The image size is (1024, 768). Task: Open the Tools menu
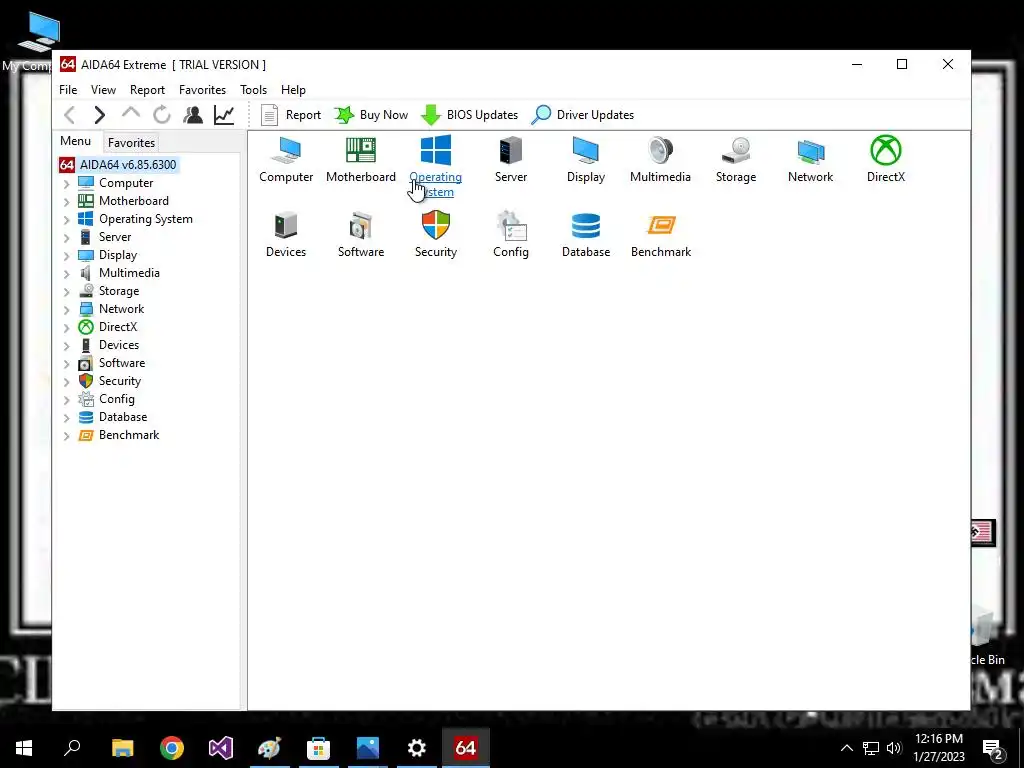(253, 89)
